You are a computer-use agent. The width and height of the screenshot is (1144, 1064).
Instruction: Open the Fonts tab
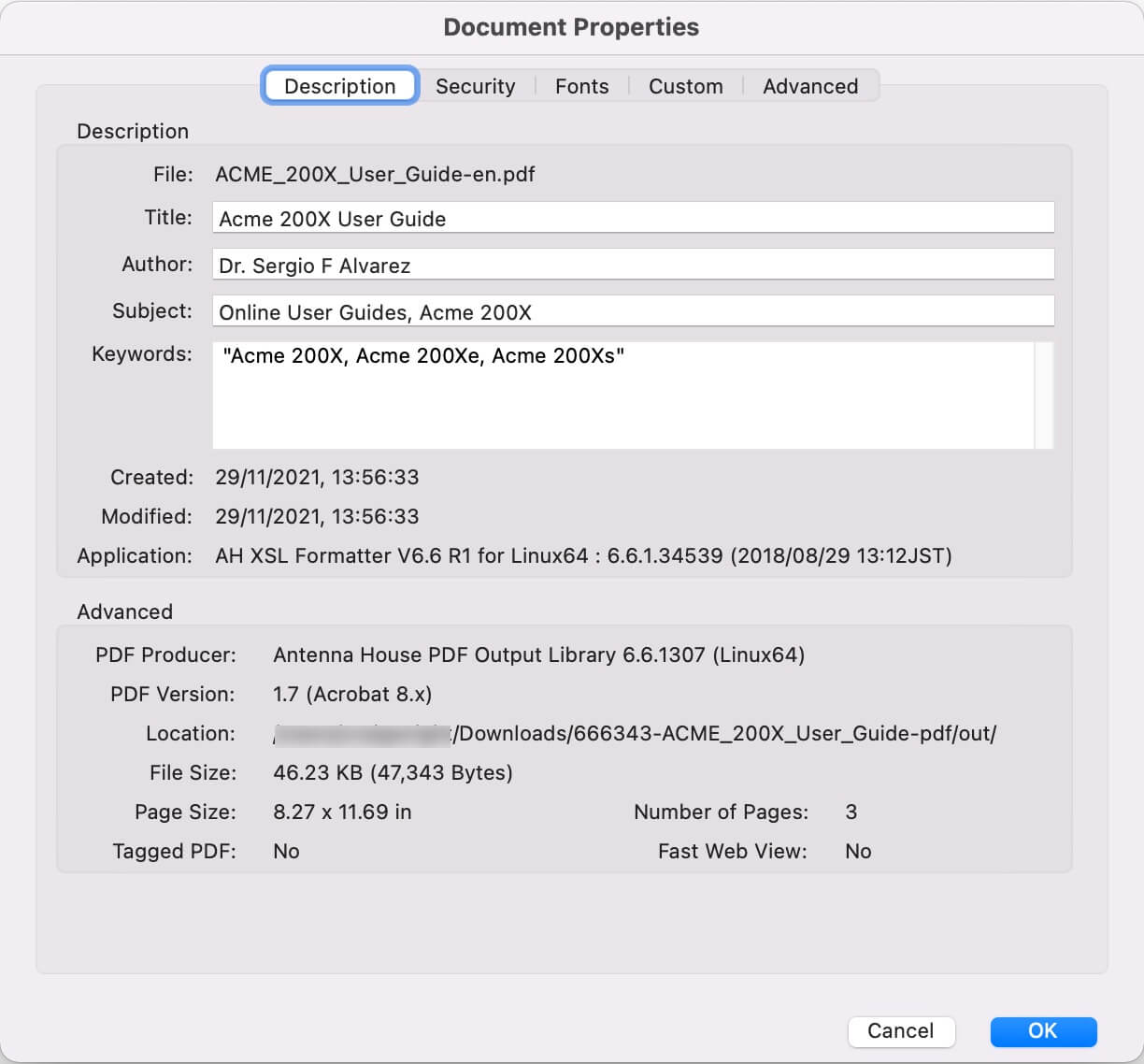click(x=581, y=86)
